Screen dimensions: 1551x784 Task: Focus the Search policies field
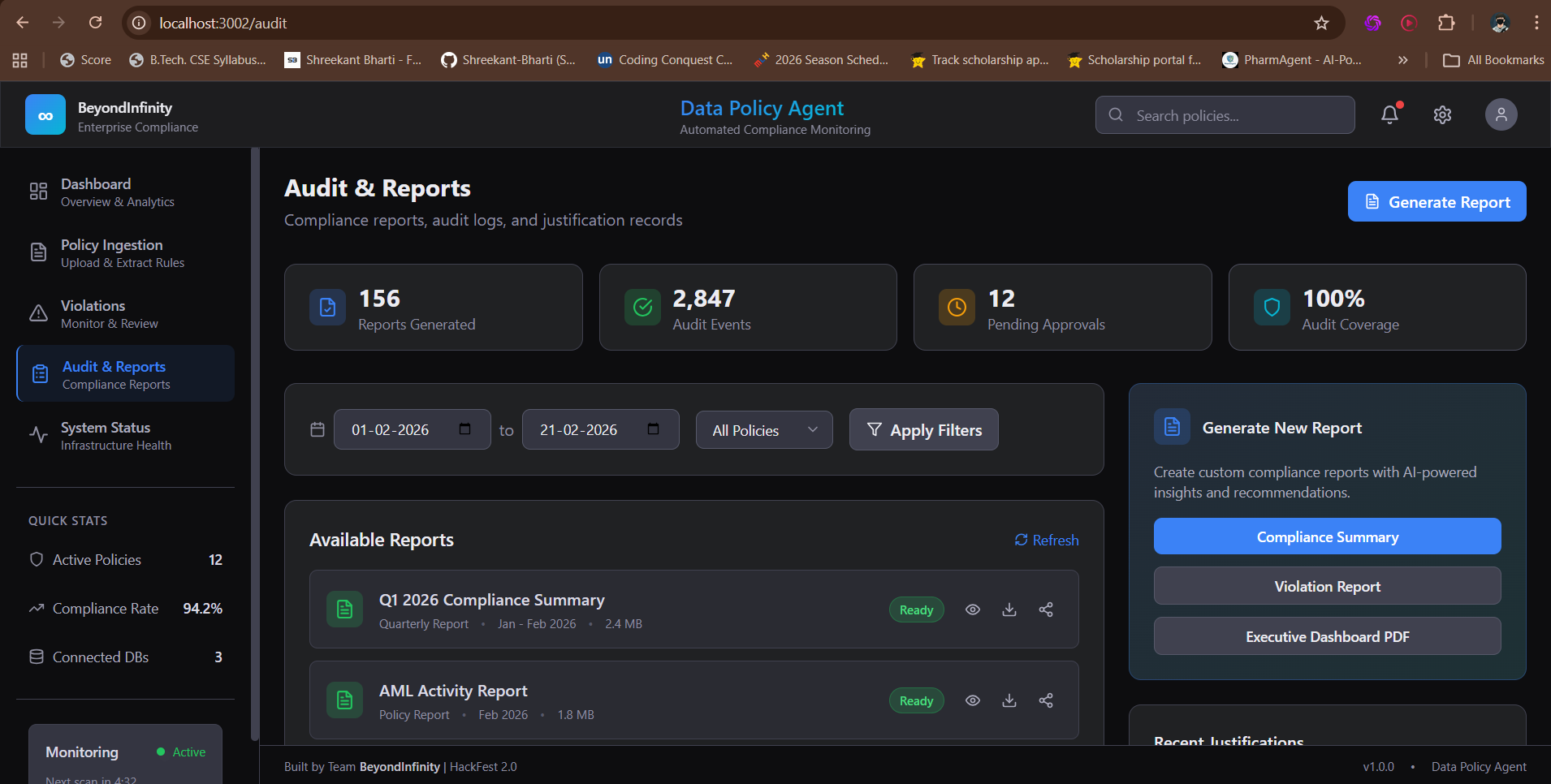[1225, 115]
